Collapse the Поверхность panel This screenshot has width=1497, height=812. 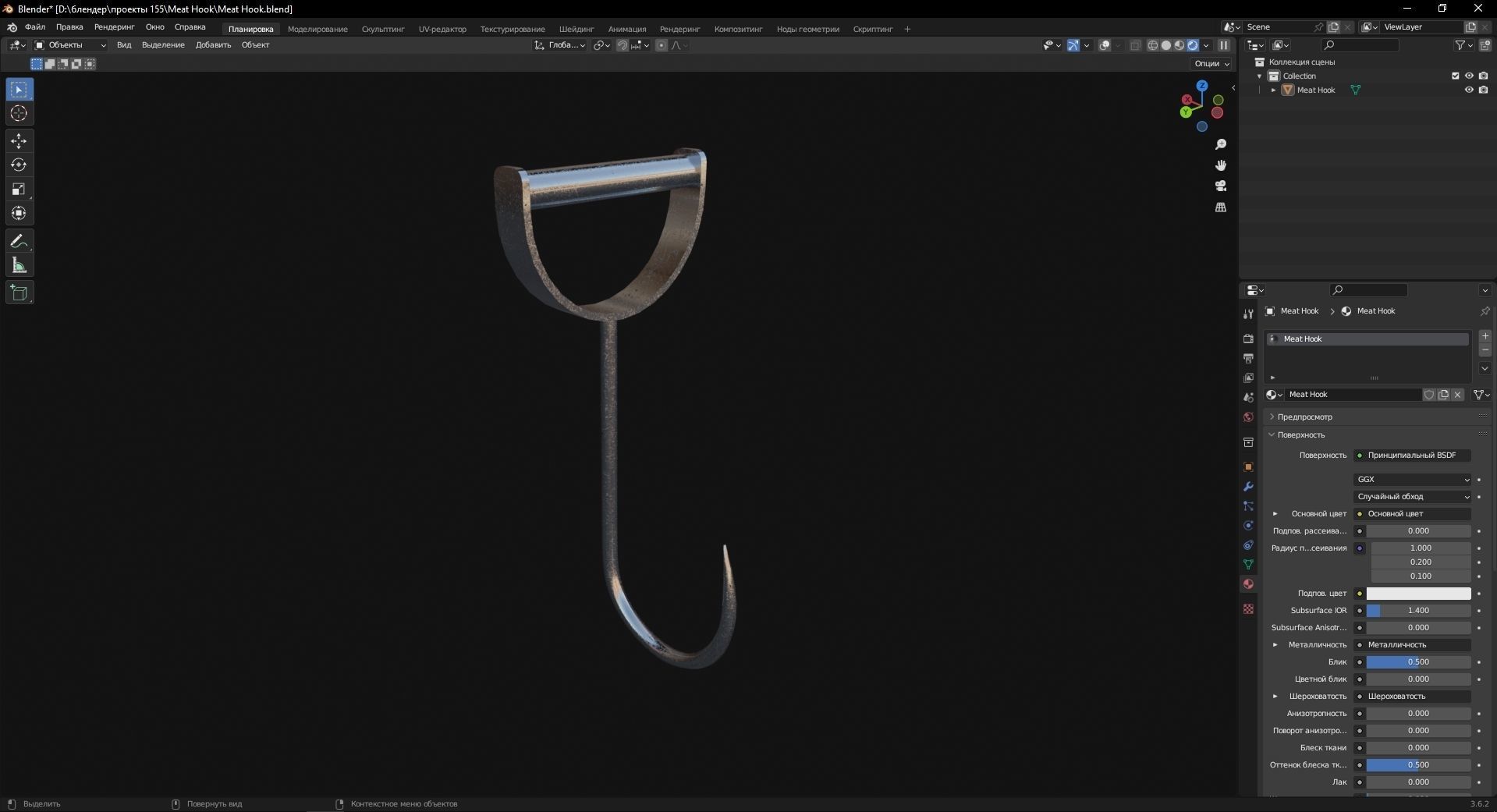pos(1301,435)
